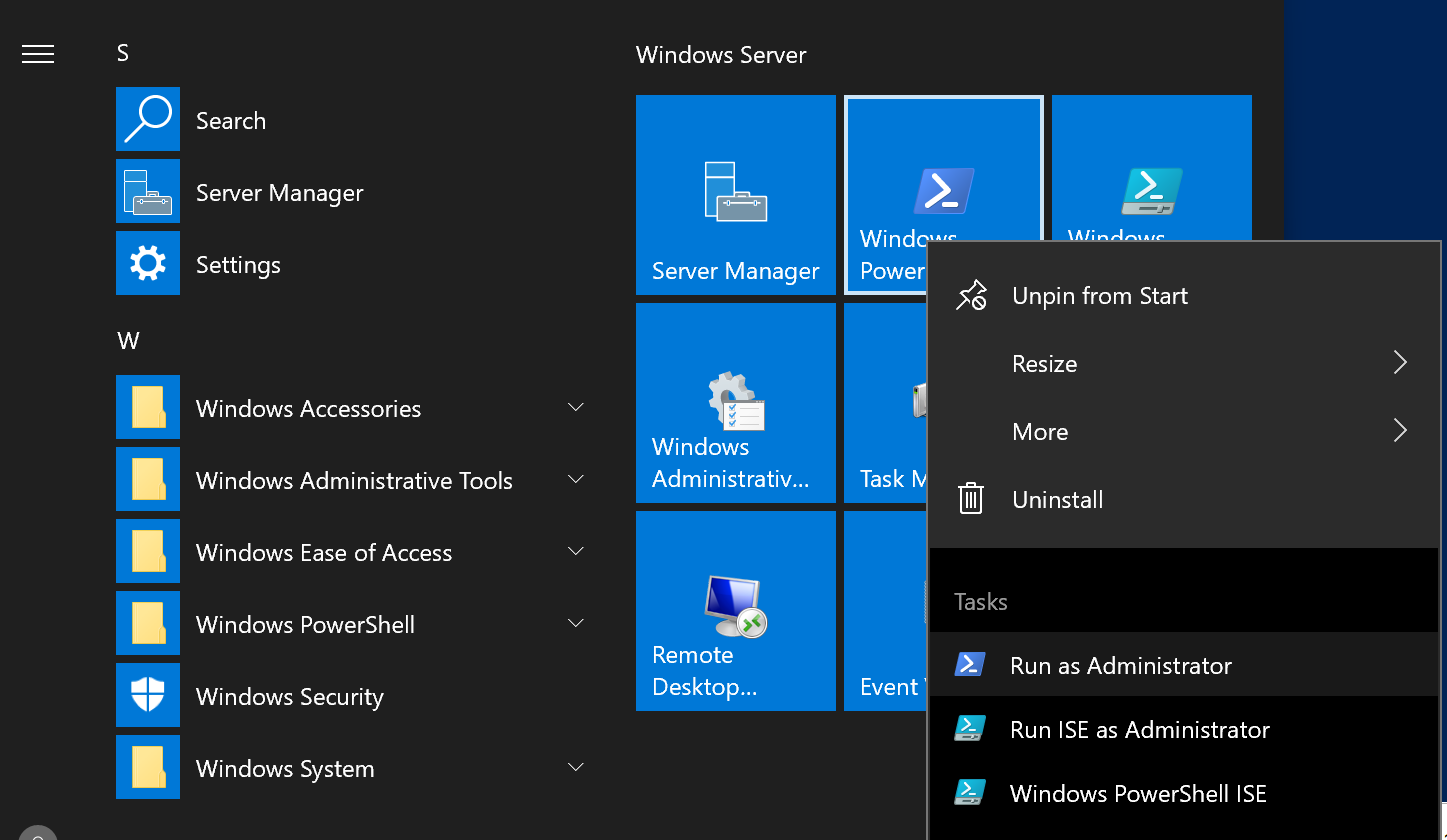Open Settings via the gear icon
This screenshot has width=1447, height=840.
pyautogui.click(x=148, y=264)
